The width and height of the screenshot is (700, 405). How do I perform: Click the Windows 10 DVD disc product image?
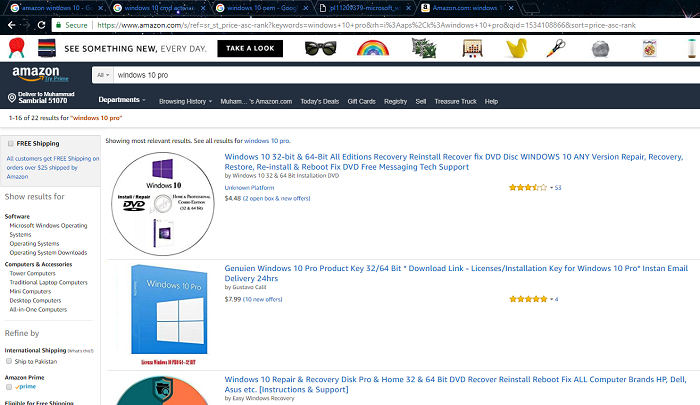[x=162, y=204]
